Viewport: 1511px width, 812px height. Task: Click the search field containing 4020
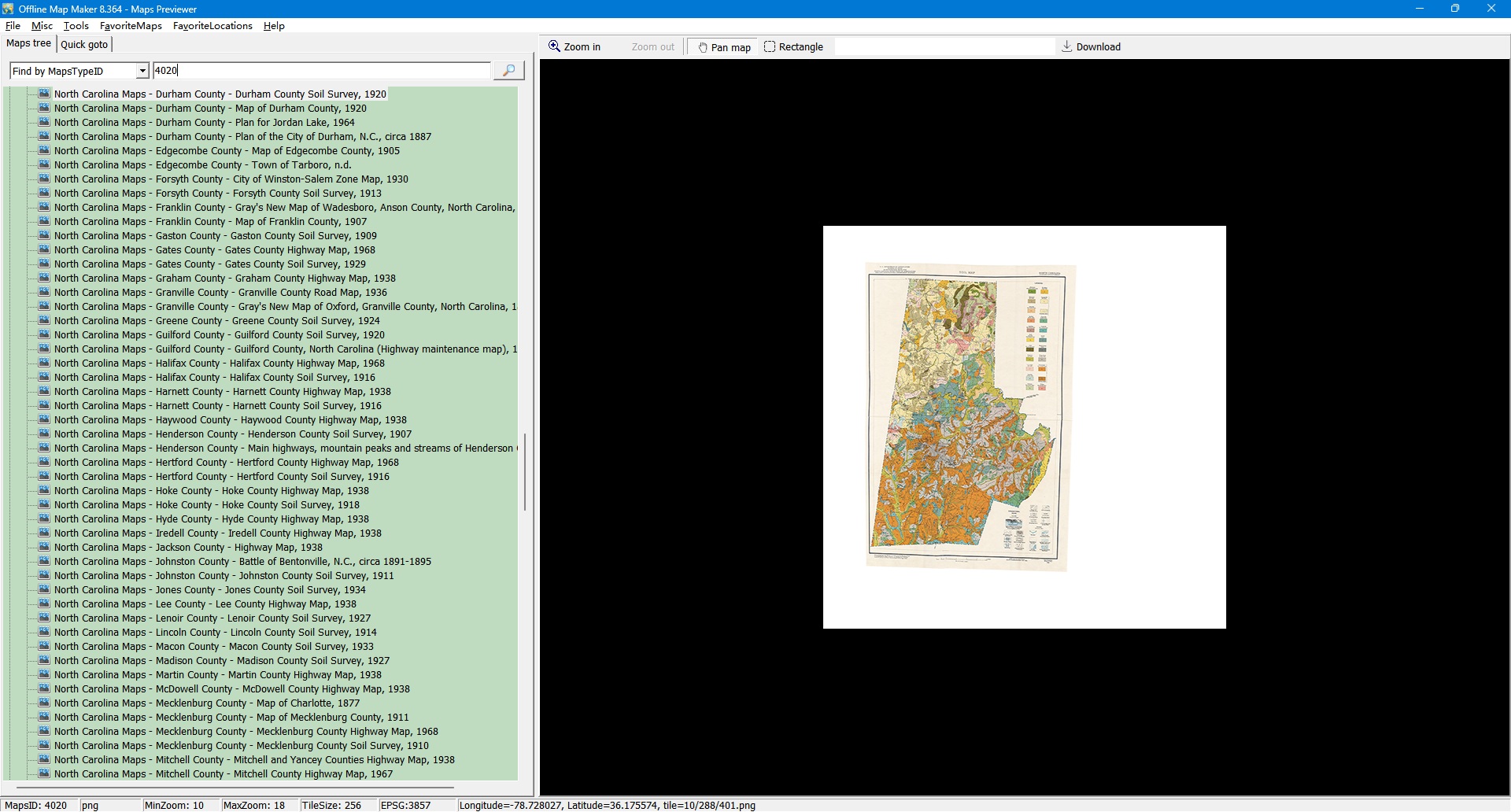(x=321, y=71)
